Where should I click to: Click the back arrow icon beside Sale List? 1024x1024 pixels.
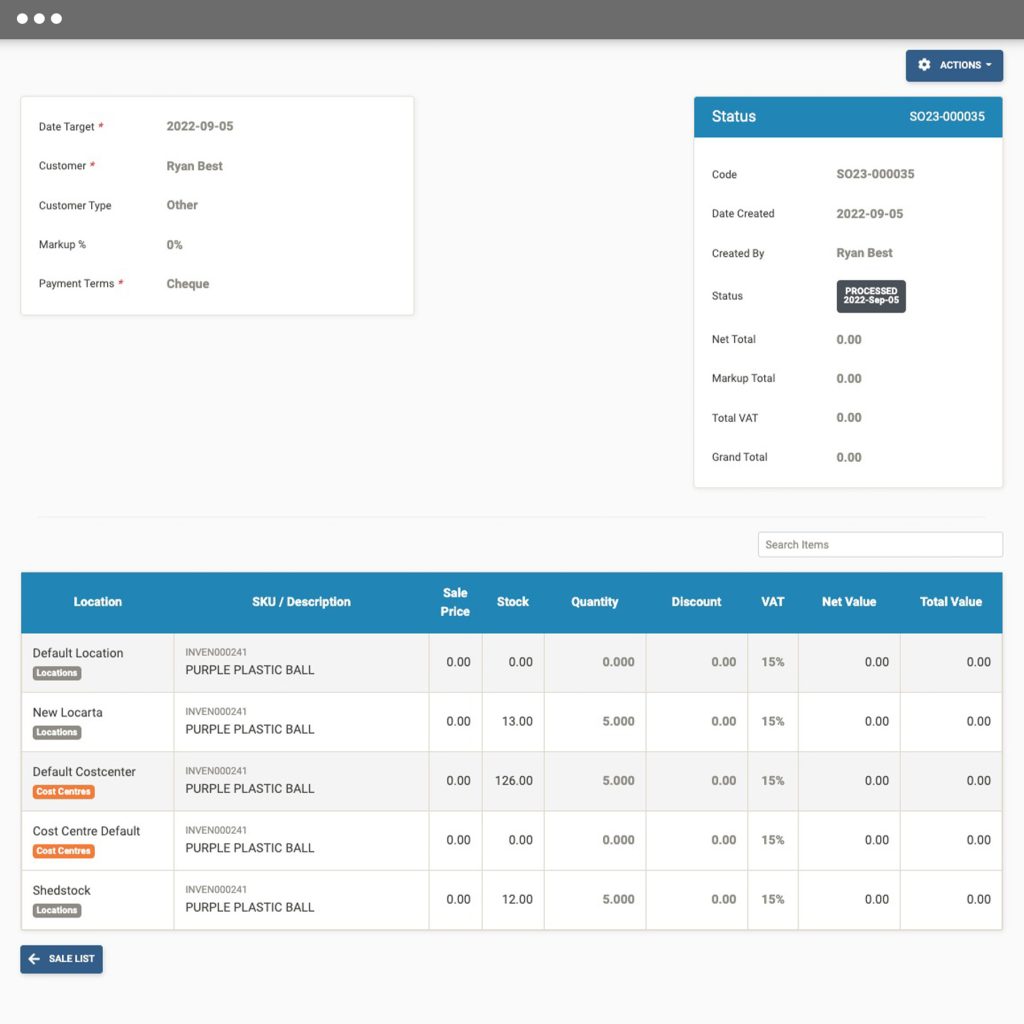click(35, 959)
